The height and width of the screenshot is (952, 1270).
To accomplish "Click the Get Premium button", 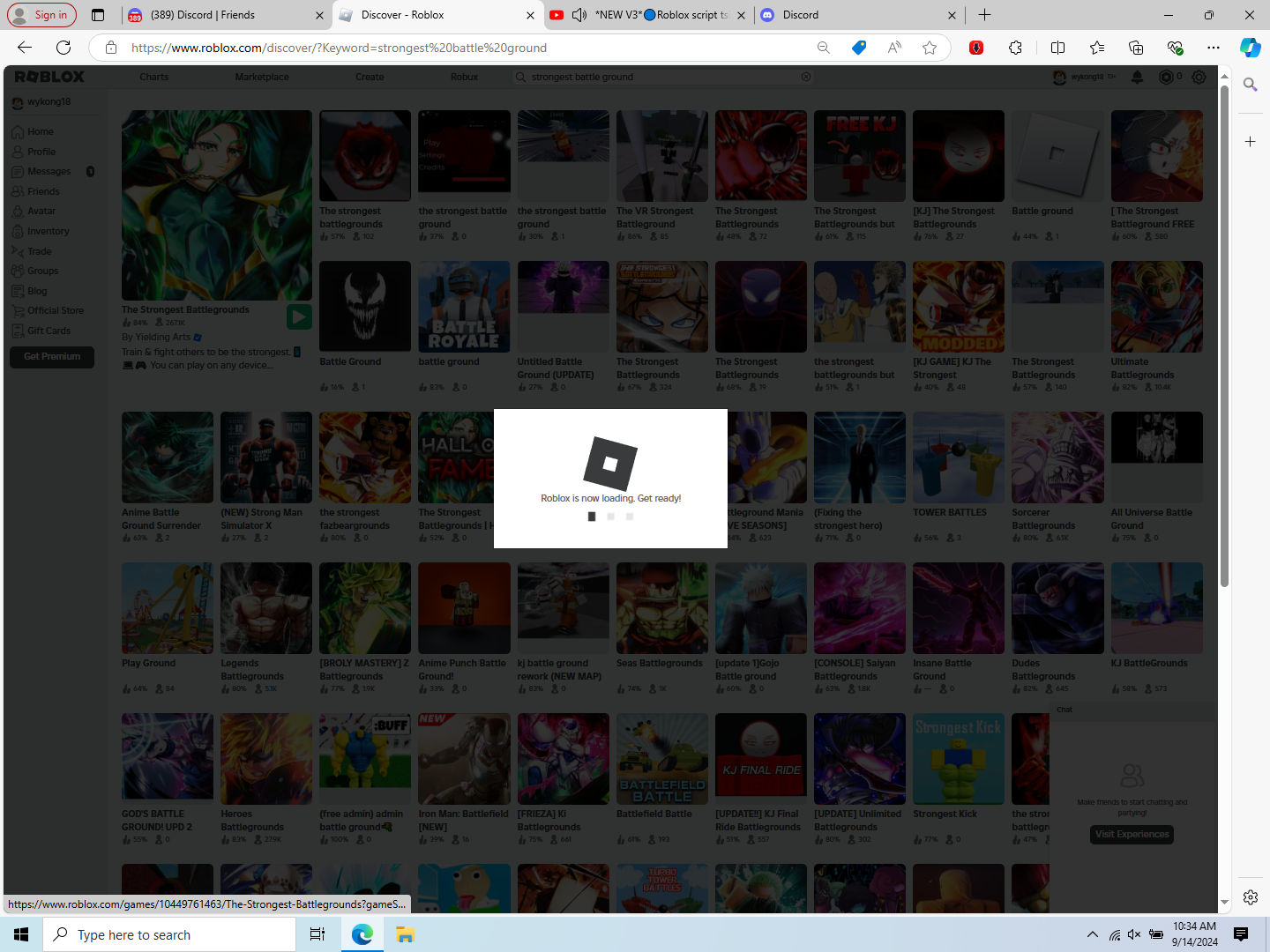I will click(x=52, y=357).
